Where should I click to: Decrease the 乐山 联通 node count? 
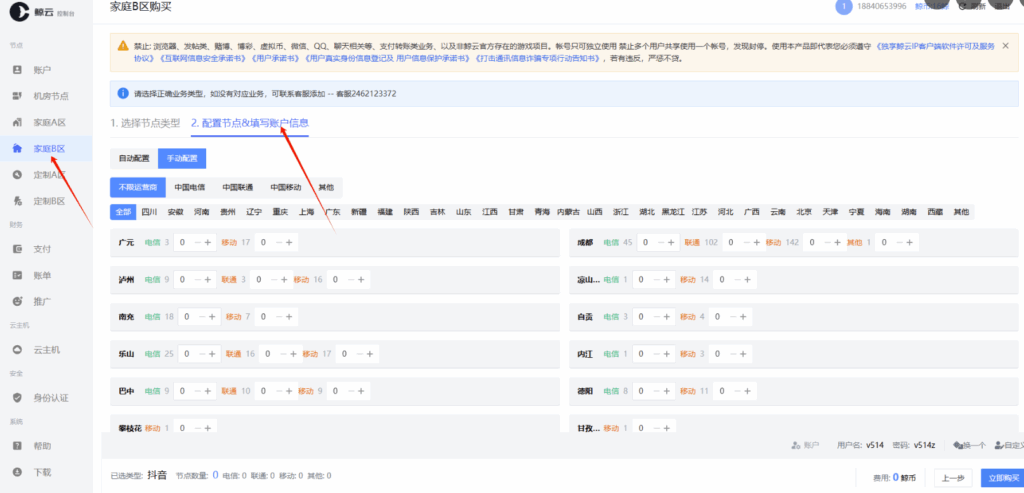pyautogui.click(x=281, y=354)
